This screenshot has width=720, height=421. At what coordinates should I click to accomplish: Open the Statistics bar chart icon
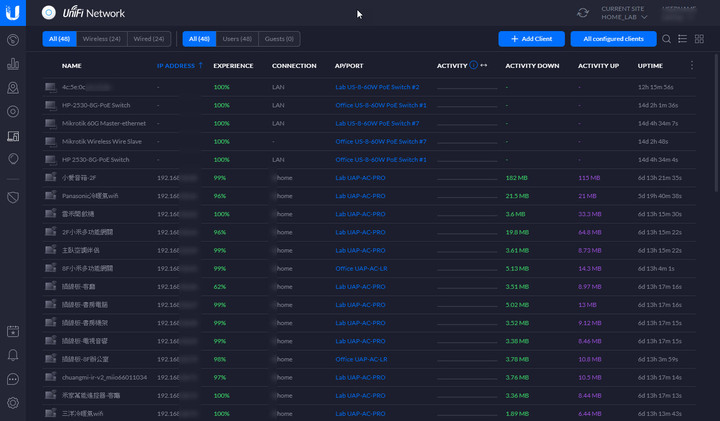click(13, 64)
